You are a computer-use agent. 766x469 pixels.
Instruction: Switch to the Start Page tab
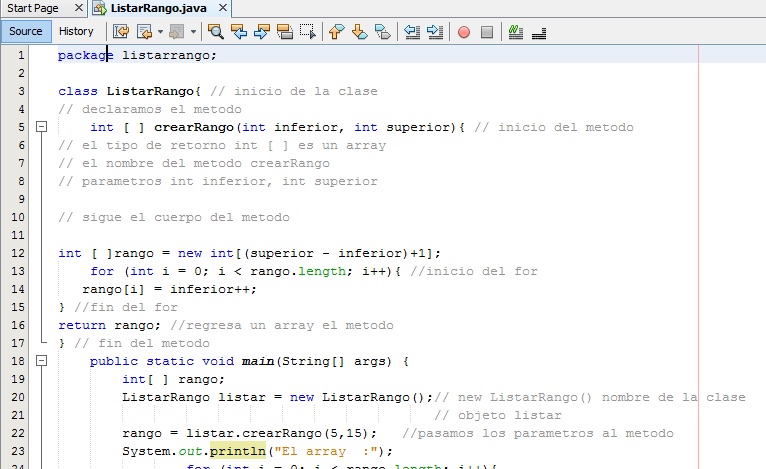point(33,8)
